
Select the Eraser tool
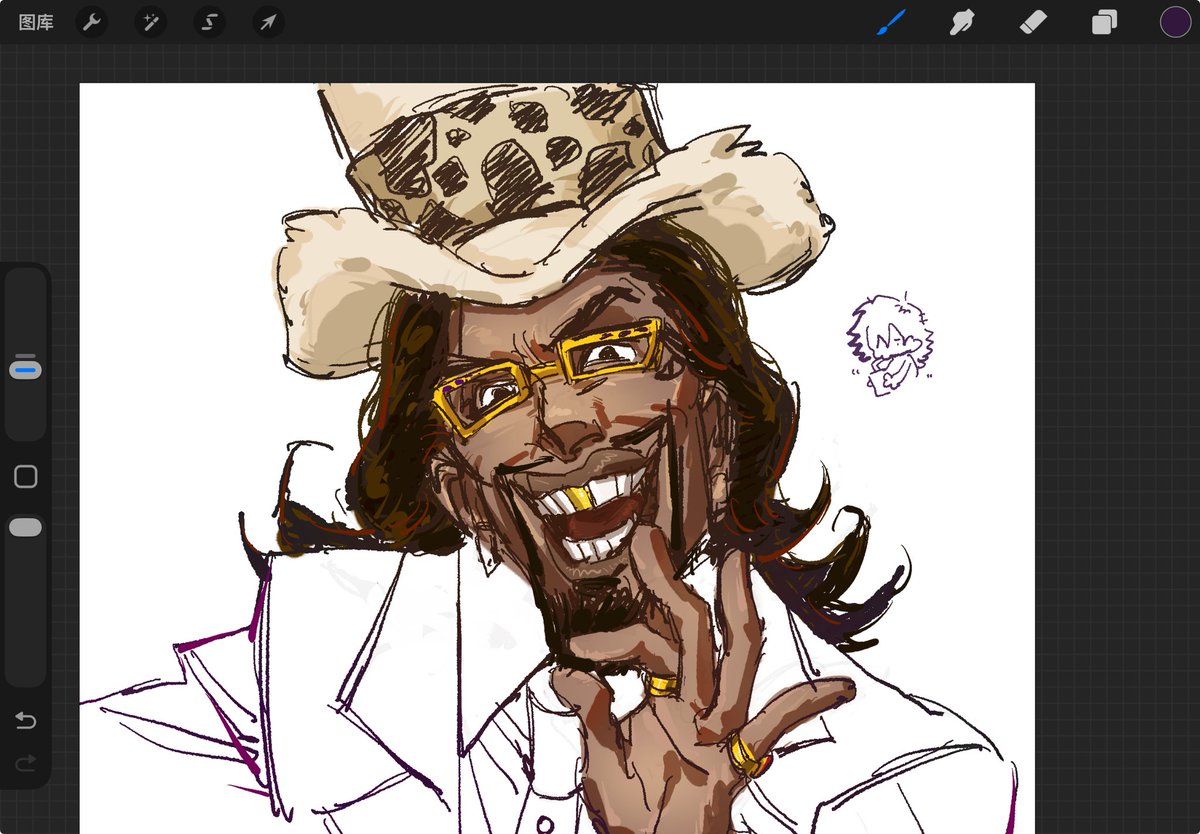(x=1032, y=22)
